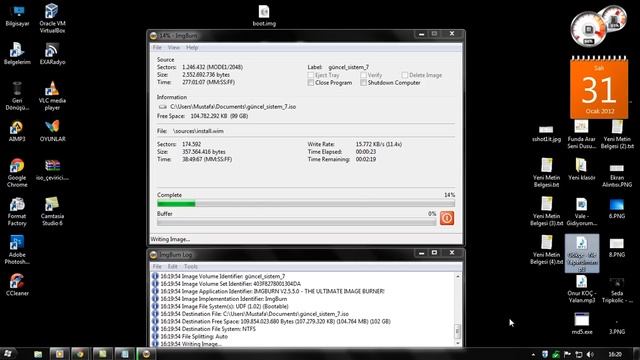Click the Complete progress bar
The image size is (640, 360).
306,204
